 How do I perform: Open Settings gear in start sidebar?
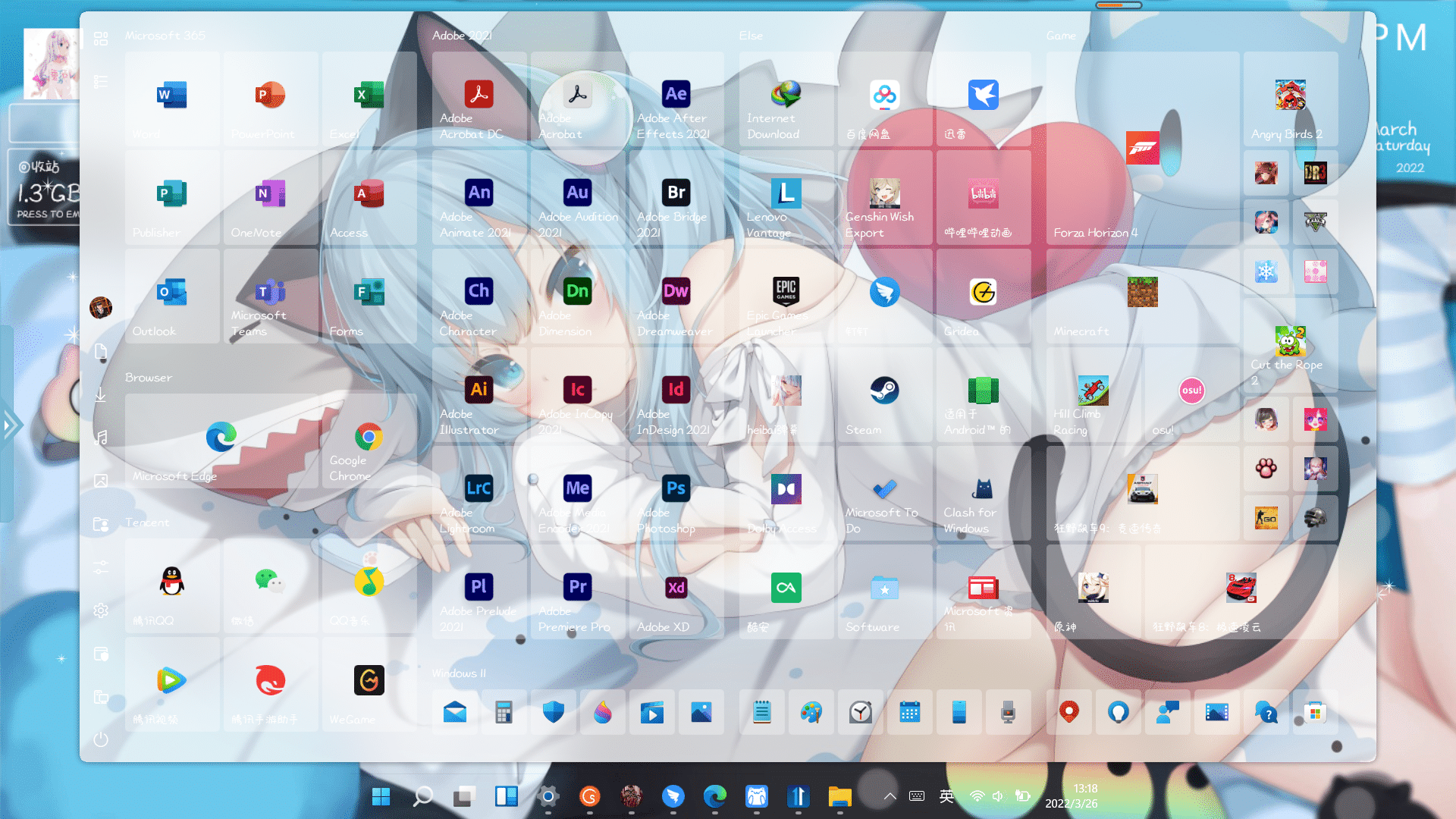point(101,610)
